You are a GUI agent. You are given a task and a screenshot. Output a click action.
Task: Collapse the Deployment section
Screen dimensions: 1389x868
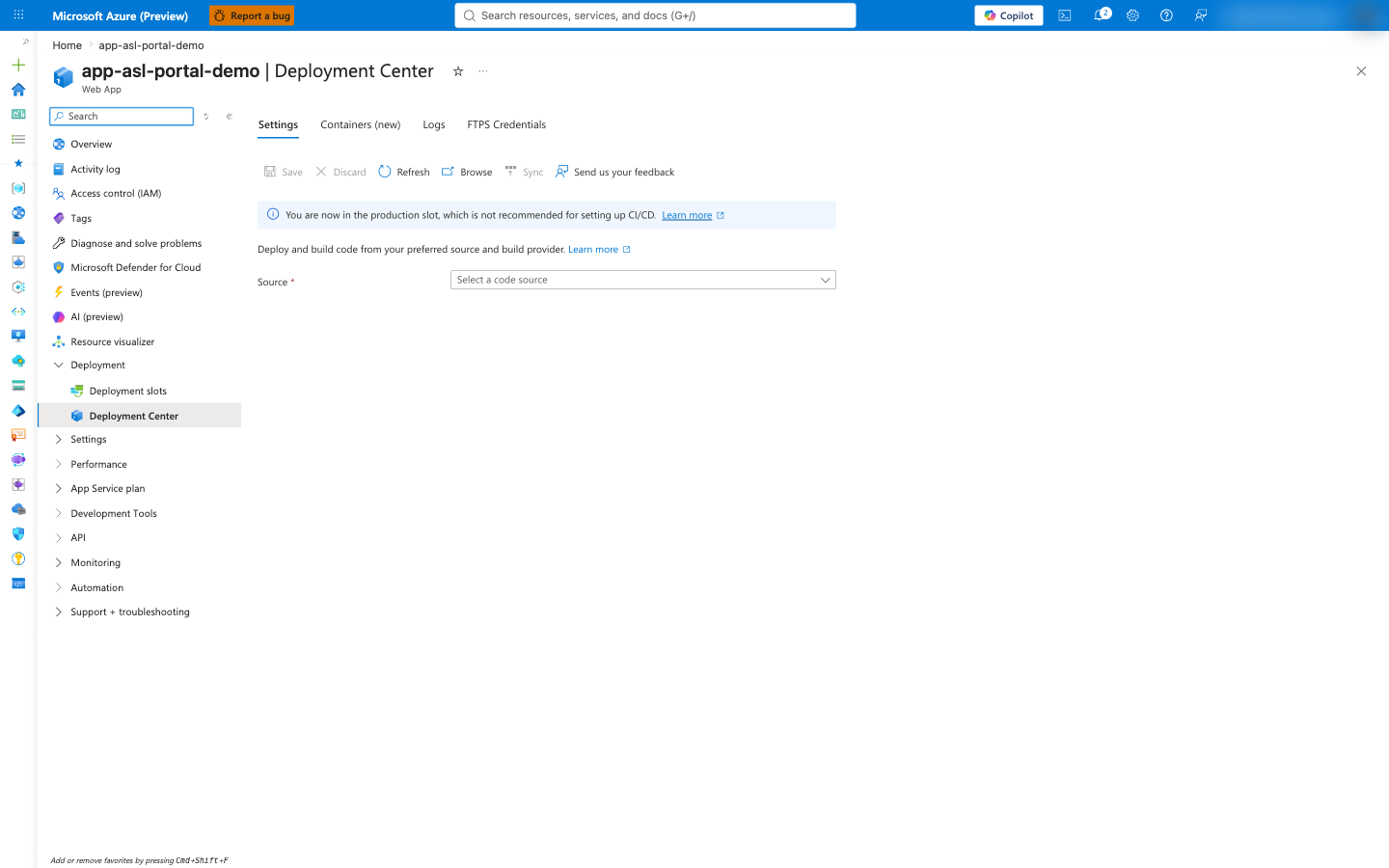(x=59, y=366)
